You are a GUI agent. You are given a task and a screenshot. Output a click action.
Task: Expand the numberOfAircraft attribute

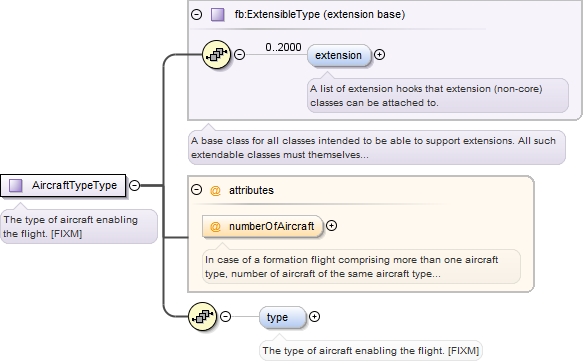coord(331,225)
